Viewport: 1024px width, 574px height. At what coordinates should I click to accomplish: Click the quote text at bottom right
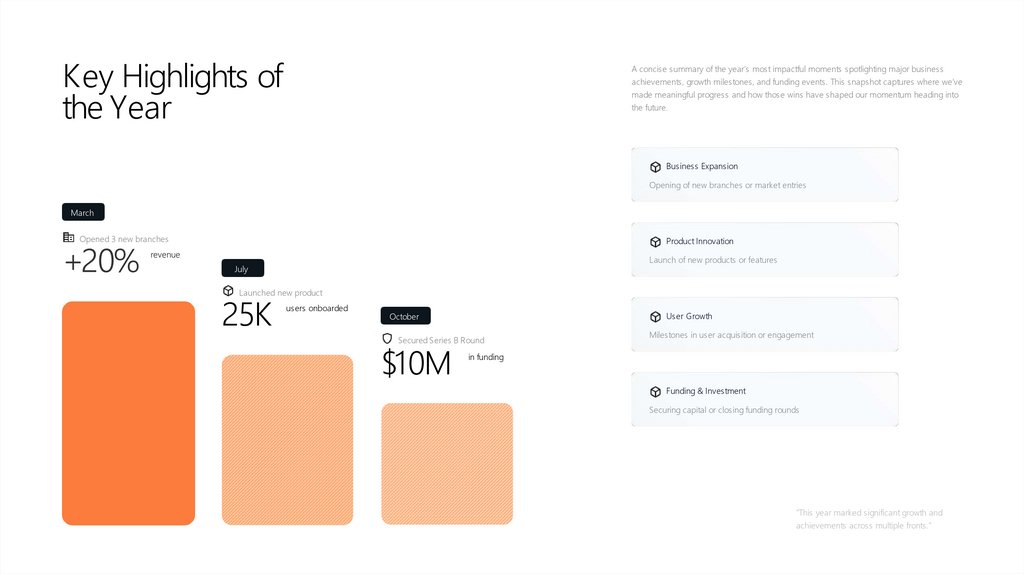pyautogui.click(x=868, y=519)
